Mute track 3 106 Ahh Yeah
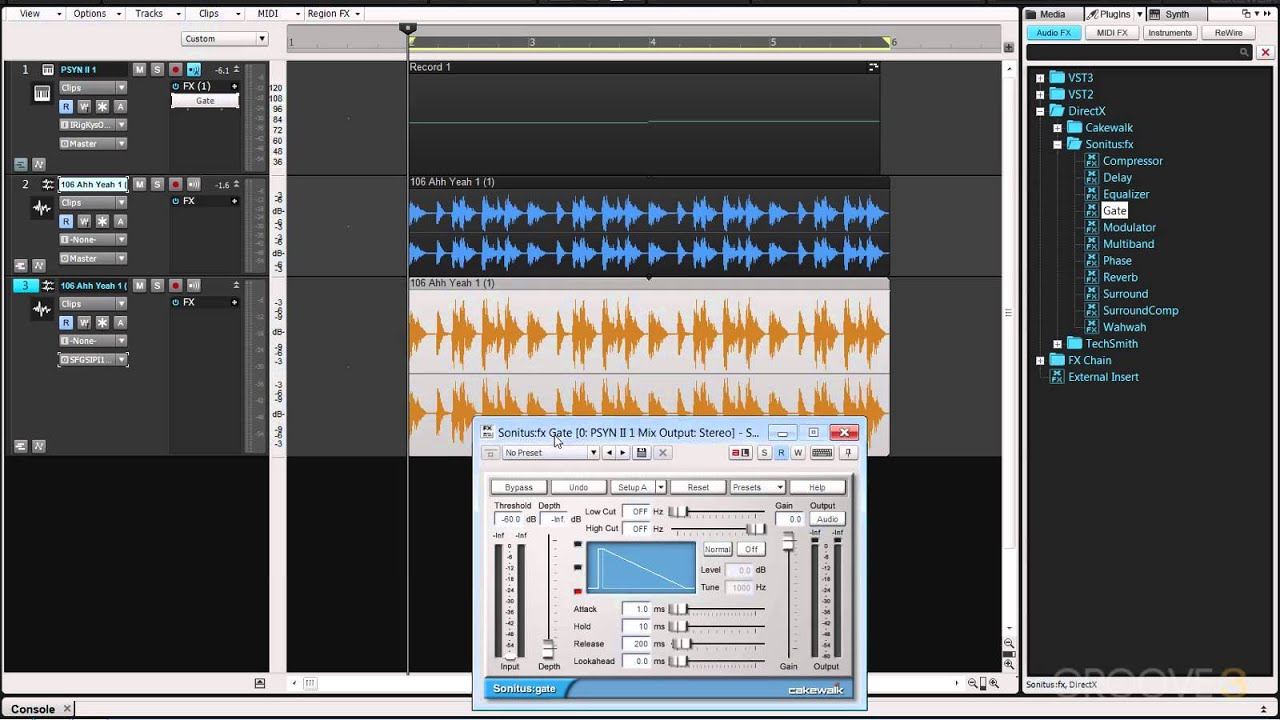Image resolution: width=1280 pixels, height=720 pixels. coord(140,286)
